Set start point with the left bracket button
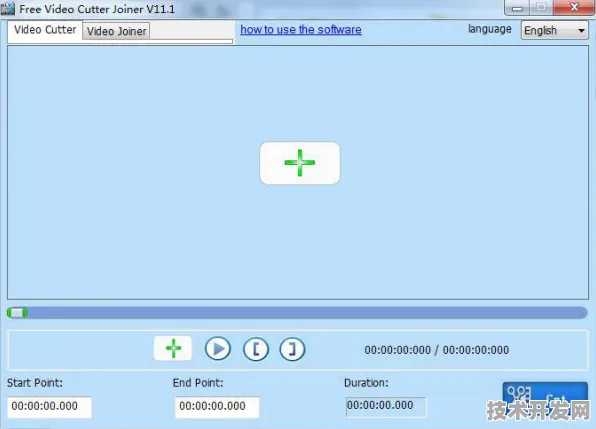This screenshot has width=596, height=429. coord(256,349)
